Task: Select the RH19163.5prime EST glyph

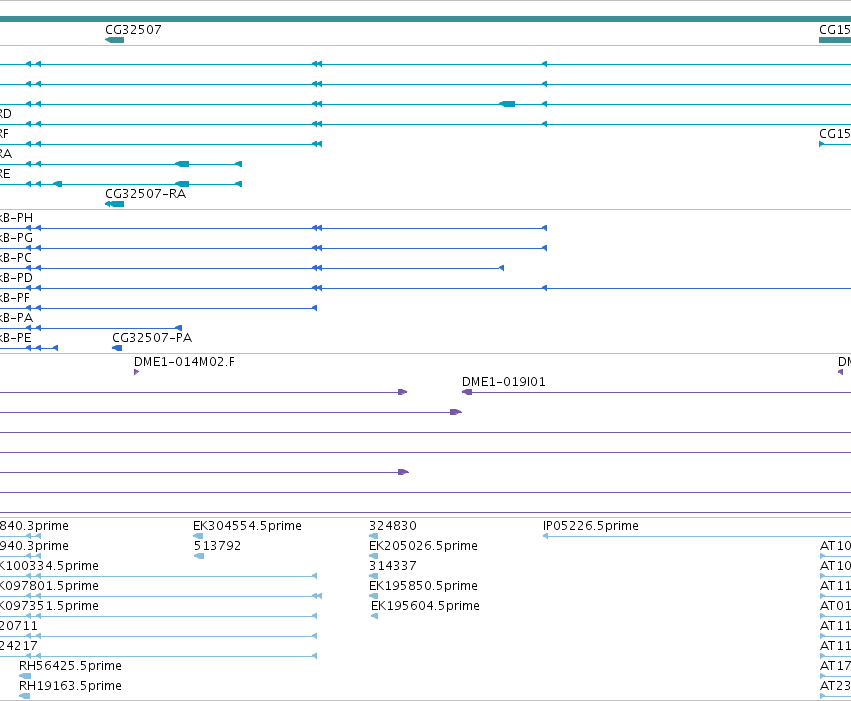Action: [x=24, y=696]
